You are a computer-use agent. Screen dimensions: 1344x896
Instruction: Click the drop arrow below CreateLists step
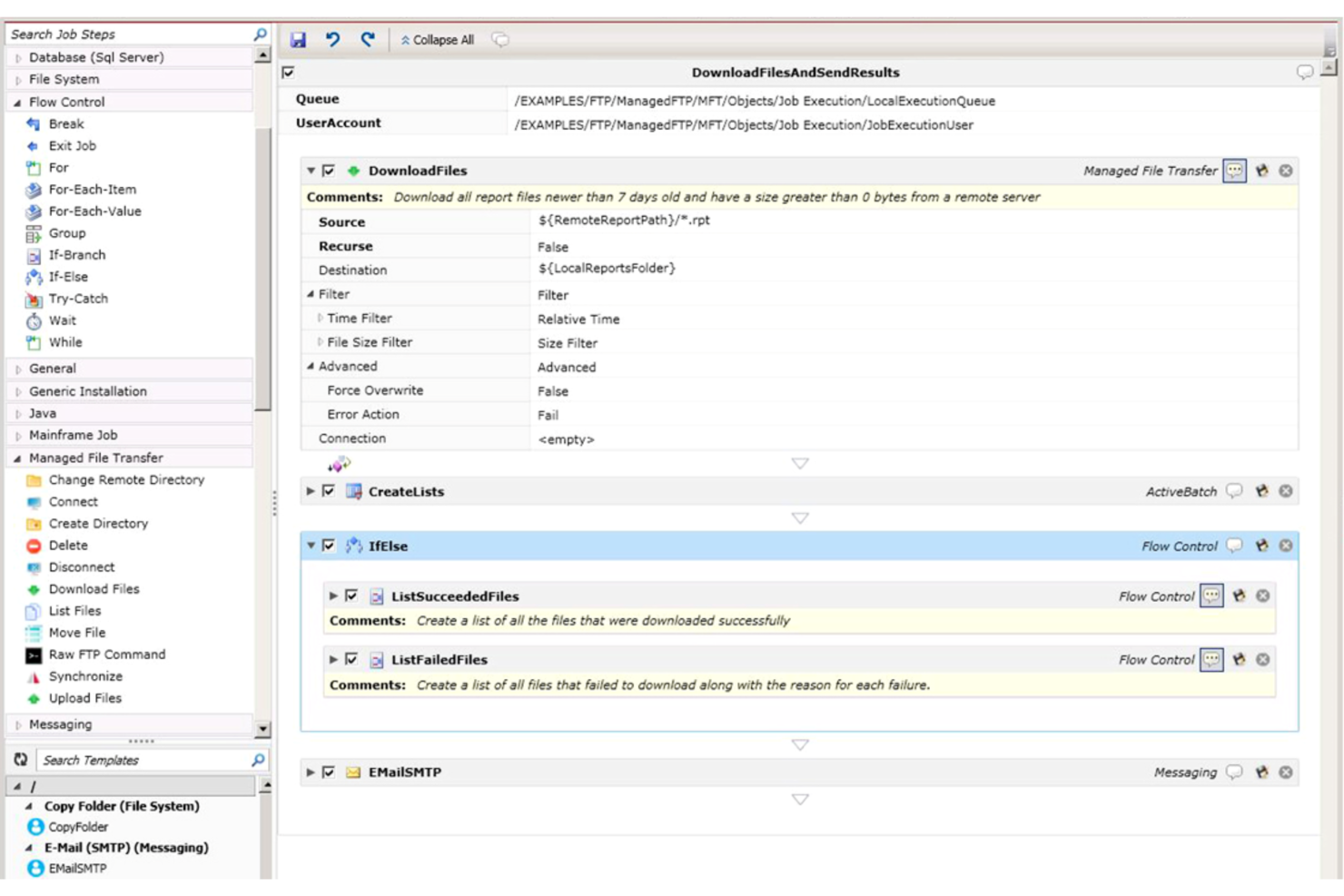pyautogui.click(x=800, y=518)
